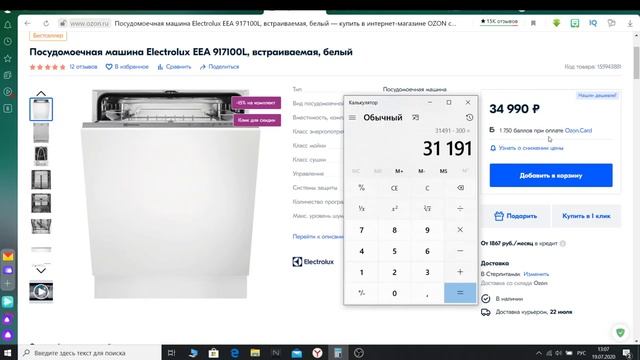Clear the calculator with C key

pyautogui.click(x=427, y=188)
